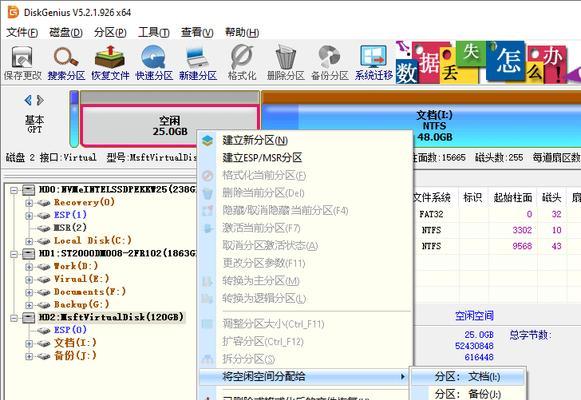Viewport: 581px width, 400px height.
Task: Select HD2:MsftVirtualDisk(120GB) in tree
Action: (111, 317)
